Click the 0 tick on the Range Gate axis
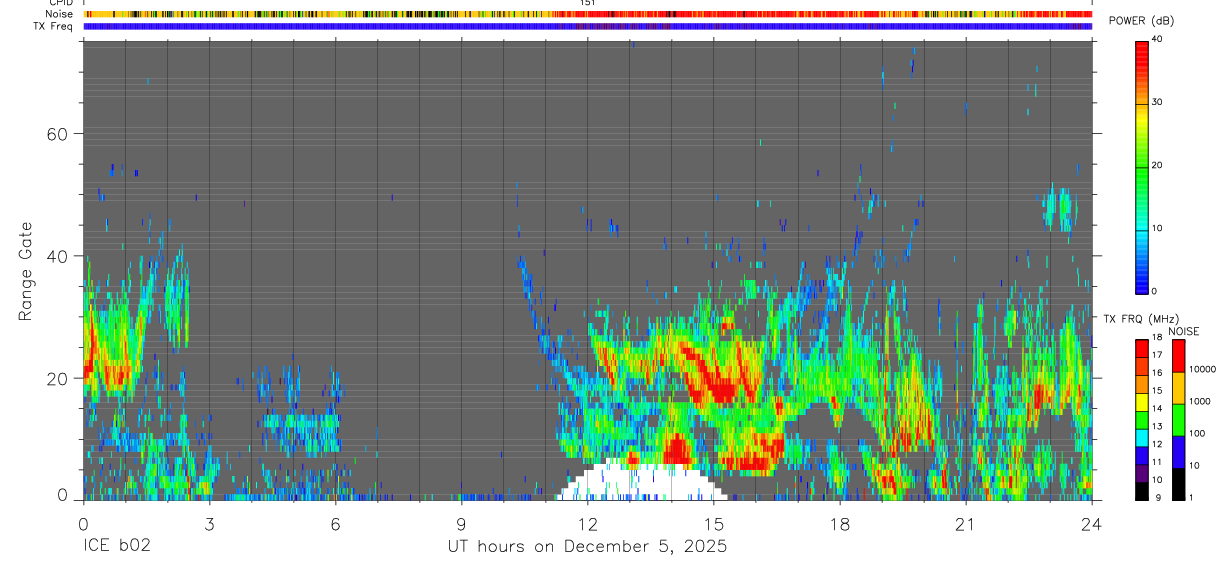Image resolution: width=1228 pixels, height=567 pixels. pos(63,496)
